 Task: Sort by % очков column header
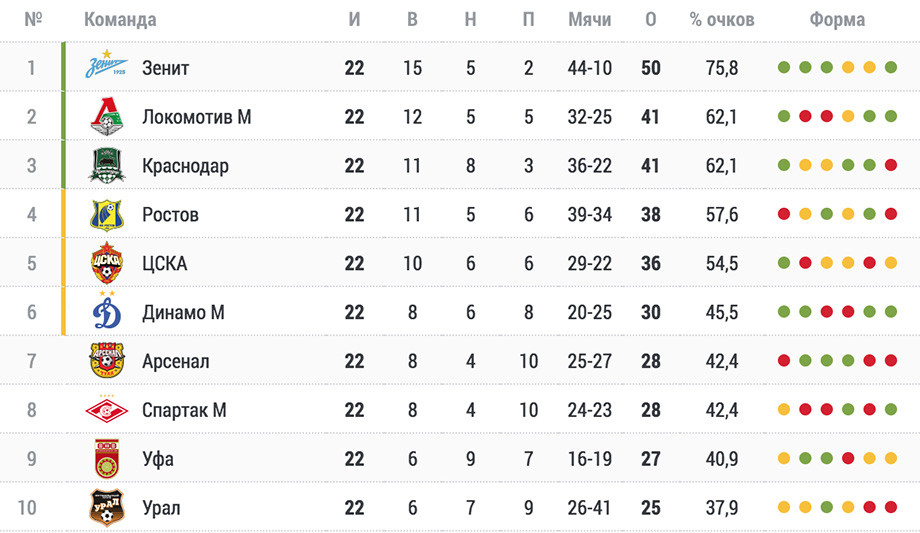722,19
